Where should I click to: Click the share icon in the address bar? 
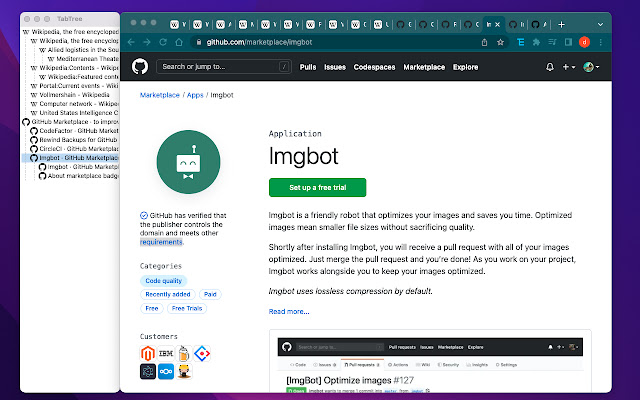[485, 42]
